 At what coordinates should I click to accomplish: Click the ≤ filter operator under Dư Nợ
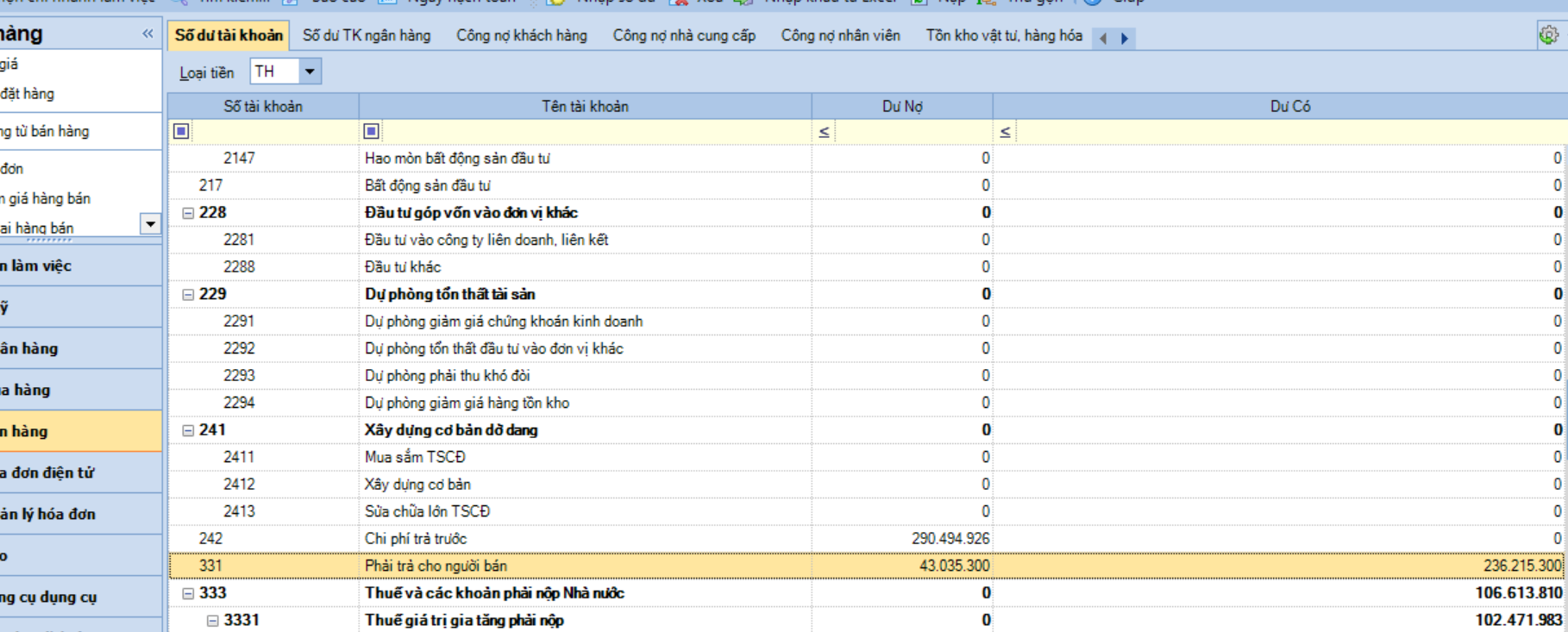tap(824, 132)
